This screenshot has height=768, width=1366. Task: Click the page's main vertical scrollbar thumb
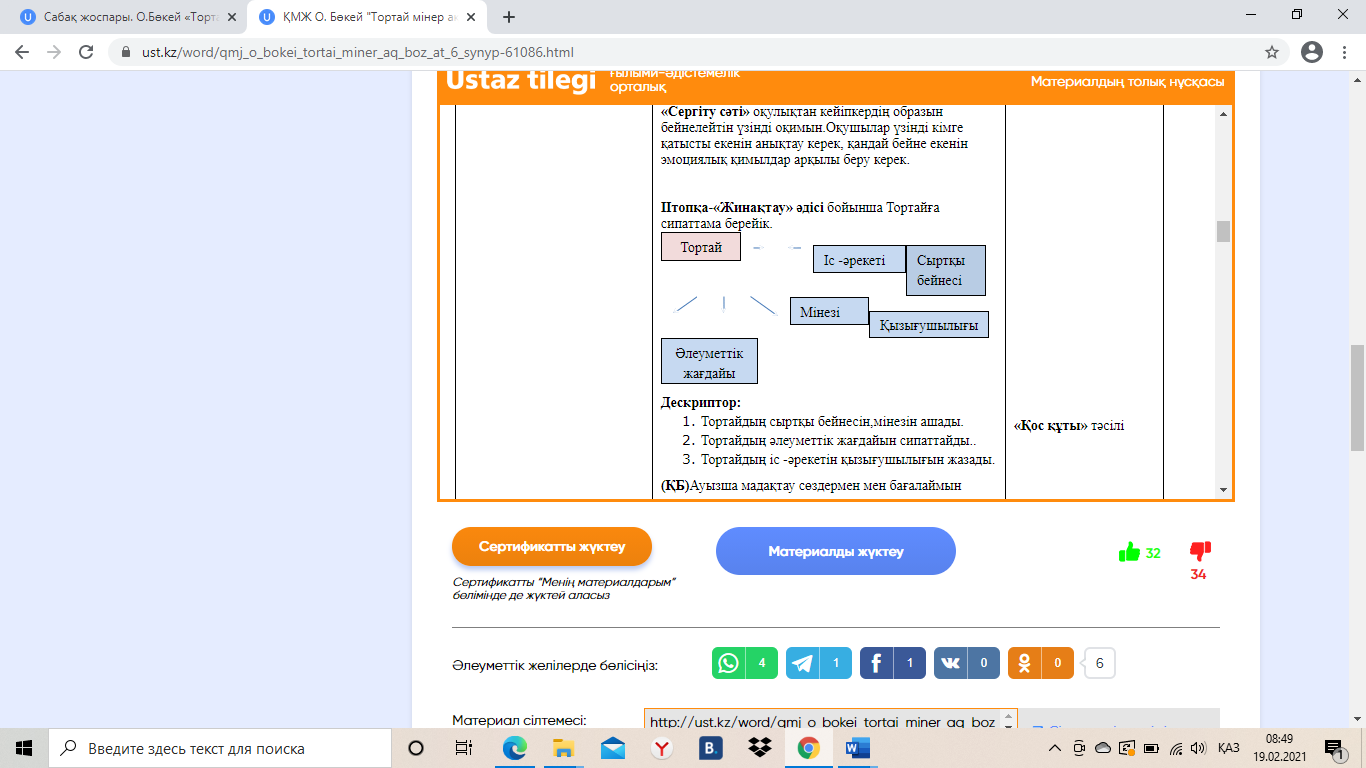pyautogui.click(x=1357, y=398)
